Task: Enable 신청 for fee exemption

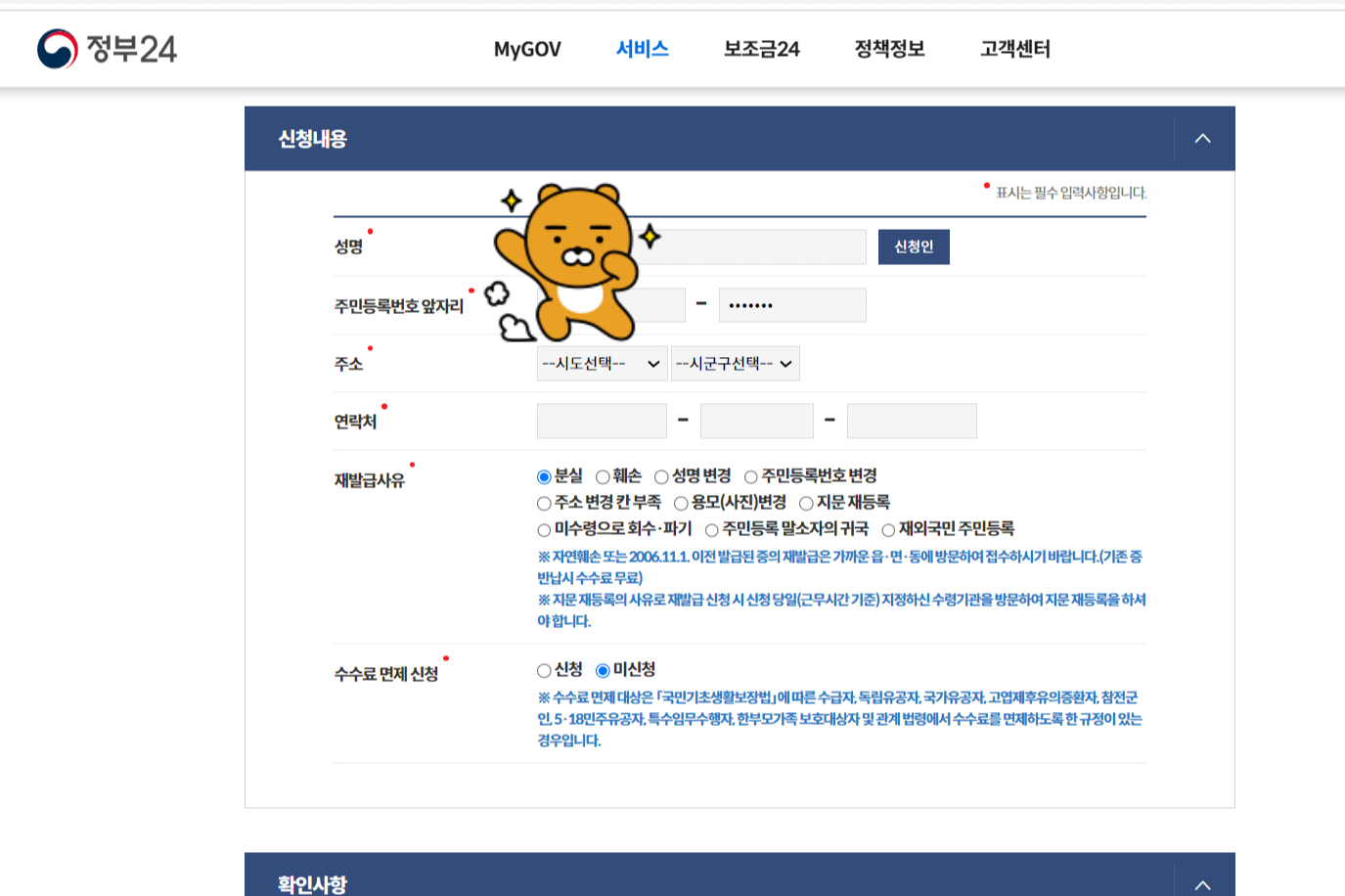Action: tap(542, 671)
